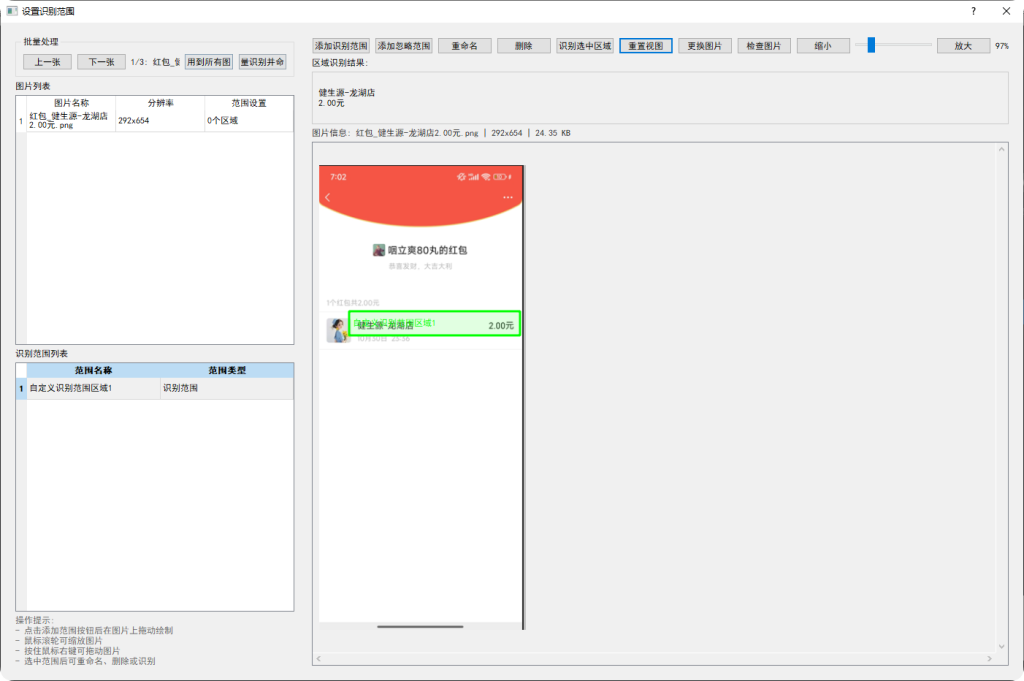Click the green 2.00元 recognition region
1024x681 pixels.
[x=437, y=322]
